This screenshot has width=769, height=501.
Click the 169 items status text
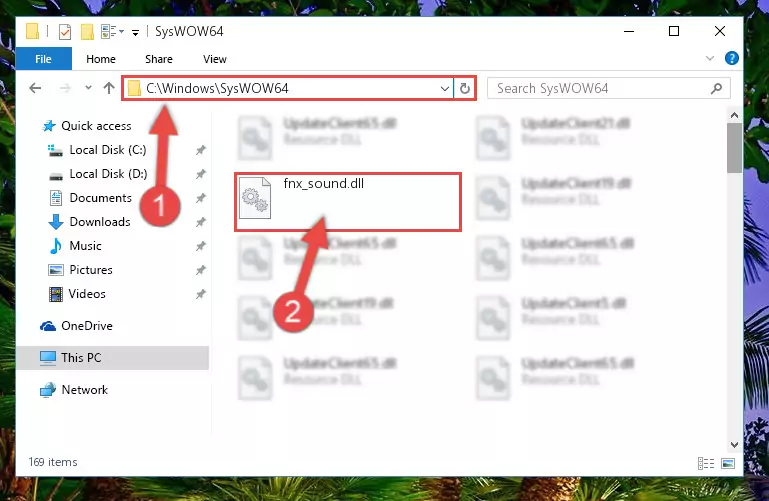pos(53,462)
